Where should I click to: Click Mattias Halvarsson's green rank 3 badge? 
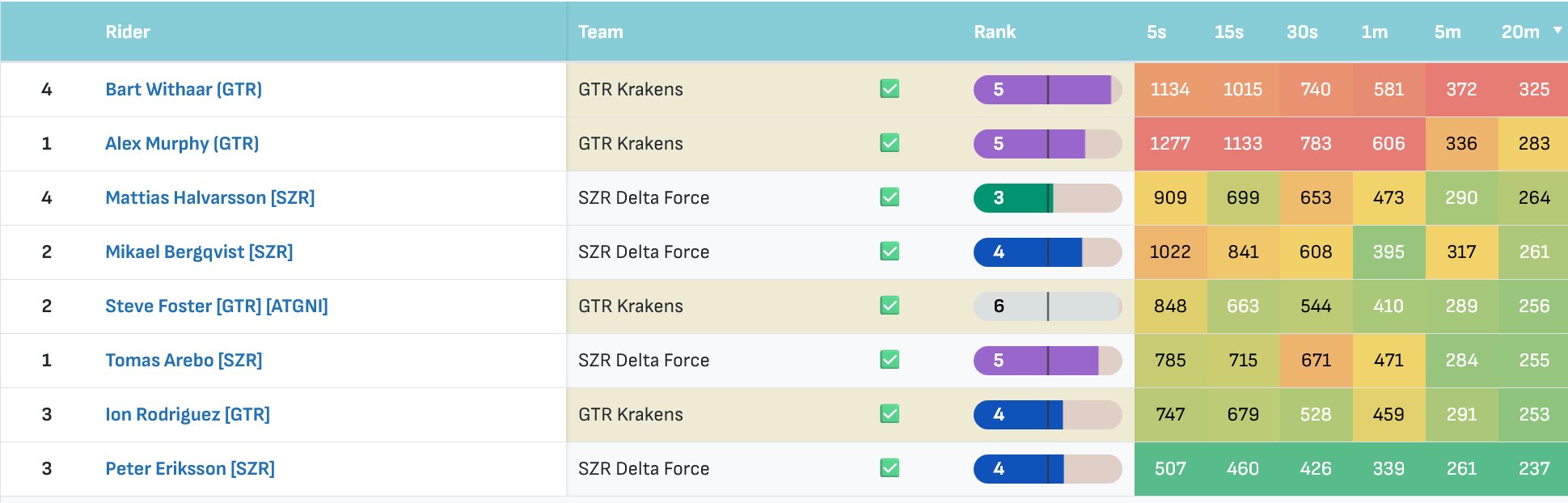[1047, 197]
